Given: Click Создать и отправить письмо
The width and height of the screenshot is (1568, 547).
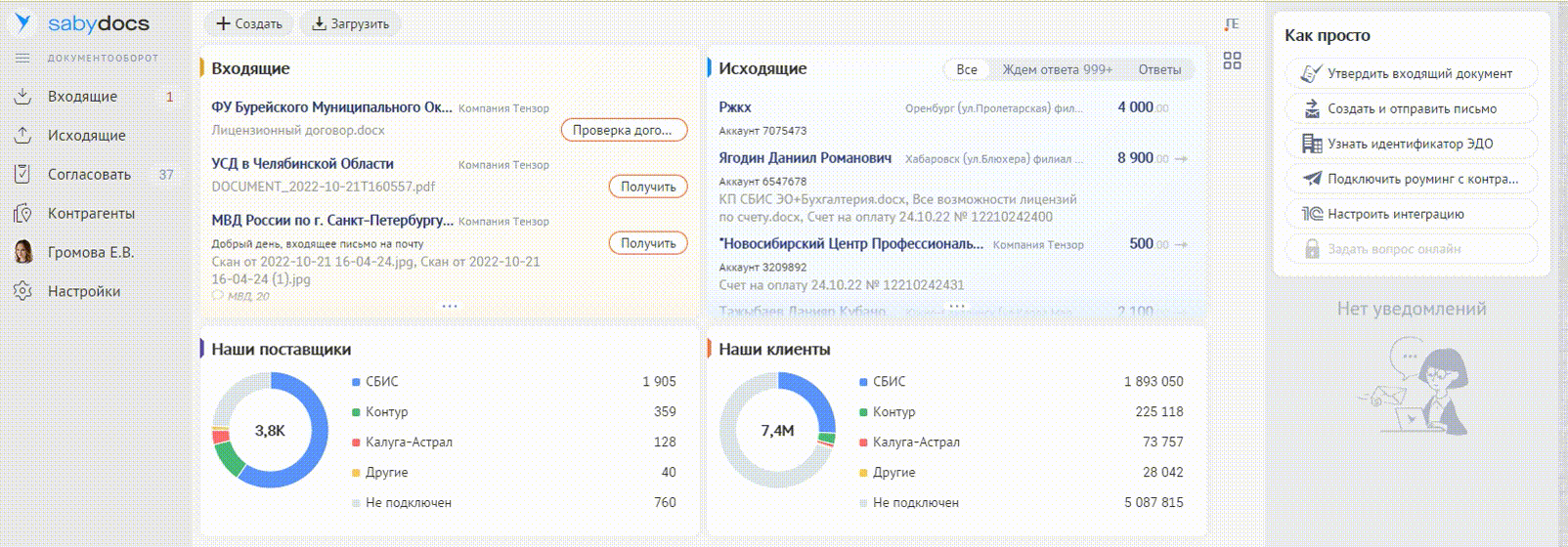Looking at the screenshot, I should tap(1412, 108).
